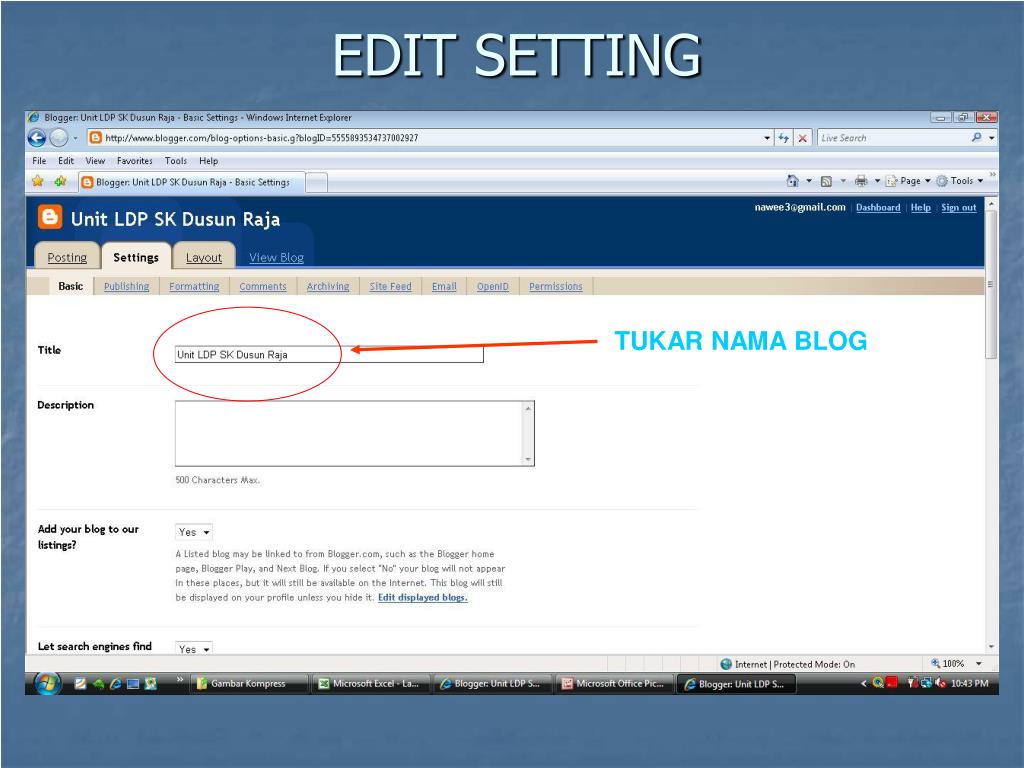Click the 100% zoom level button
The height and width of the screenshot is (768, 1024).
tap(947, 664)
